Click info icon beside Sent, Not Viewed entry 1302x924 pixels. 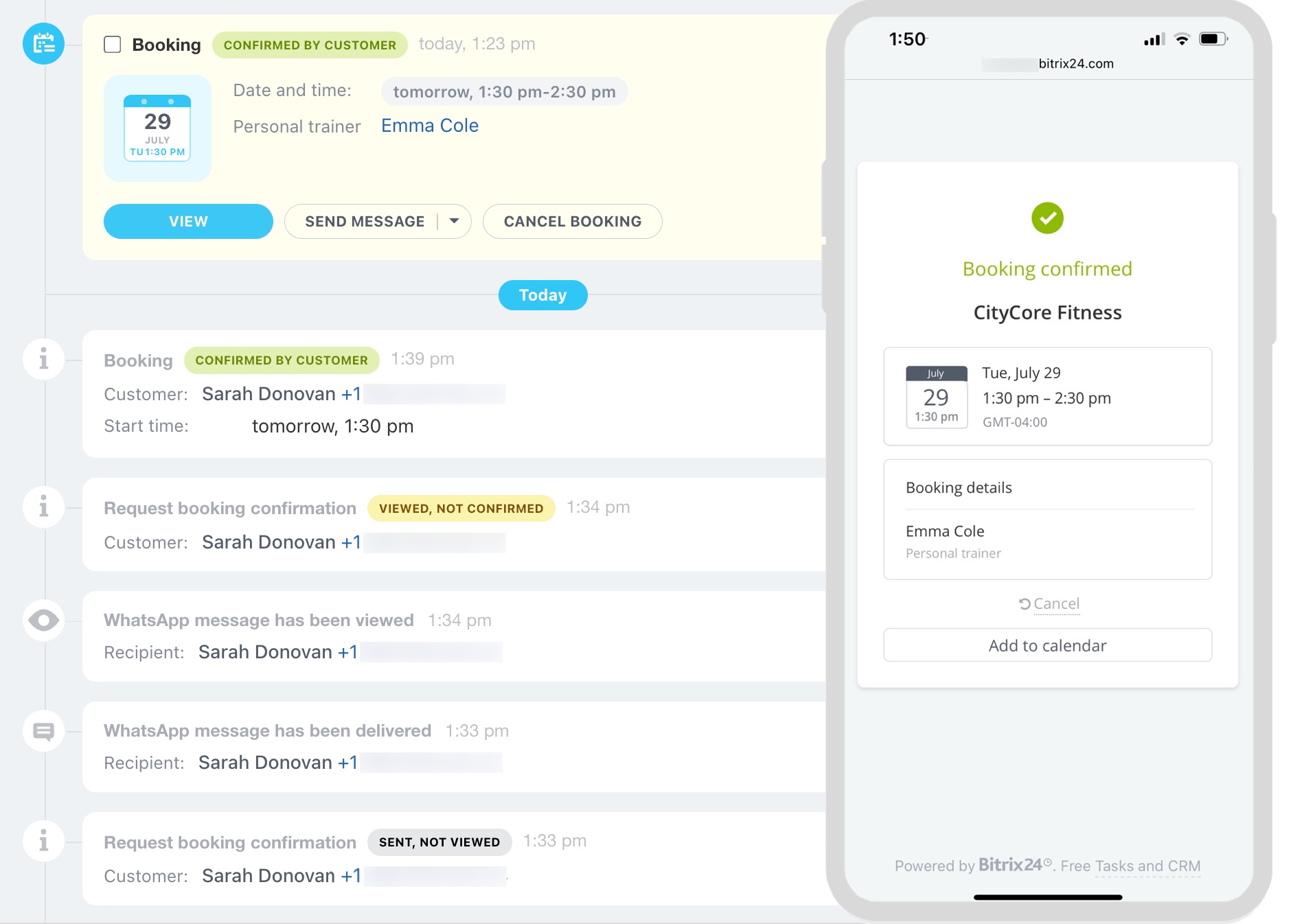pos(43,841)
